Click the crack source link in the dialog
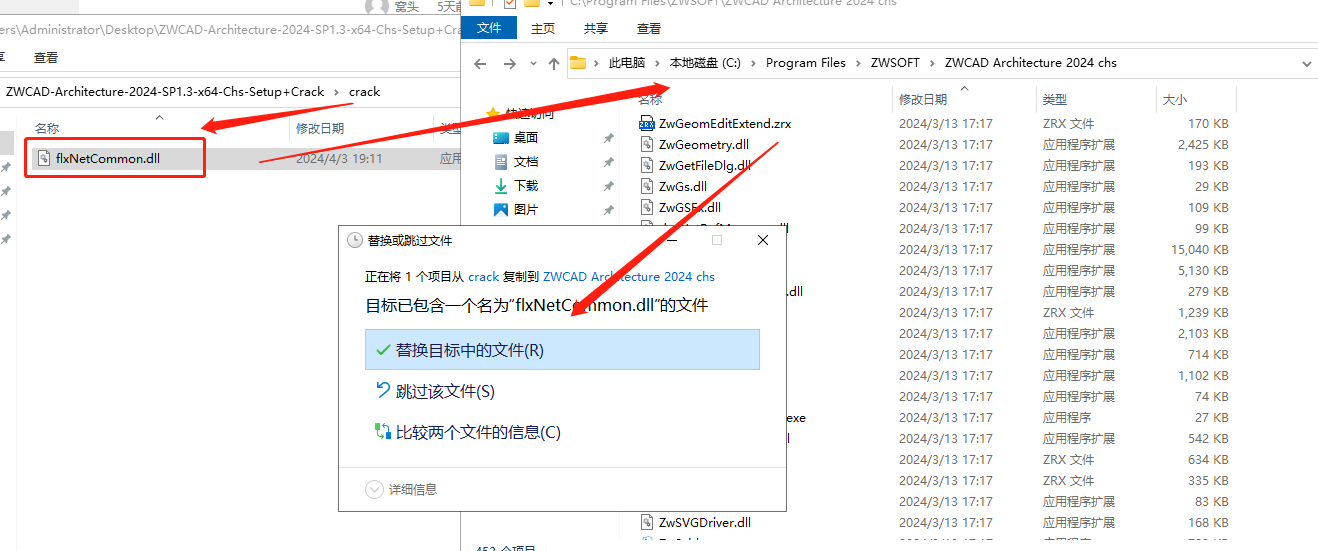Screen dimensions: 1318x551 pyautogui.click(x=483, y=277)
